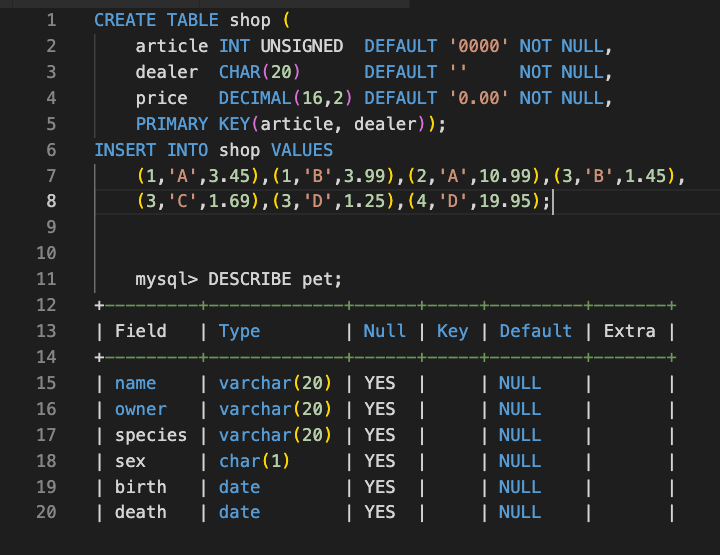The height and width of the screenshot is (555, 720).
Task: Click the '0.00' default value string
Action: point(478,98)
